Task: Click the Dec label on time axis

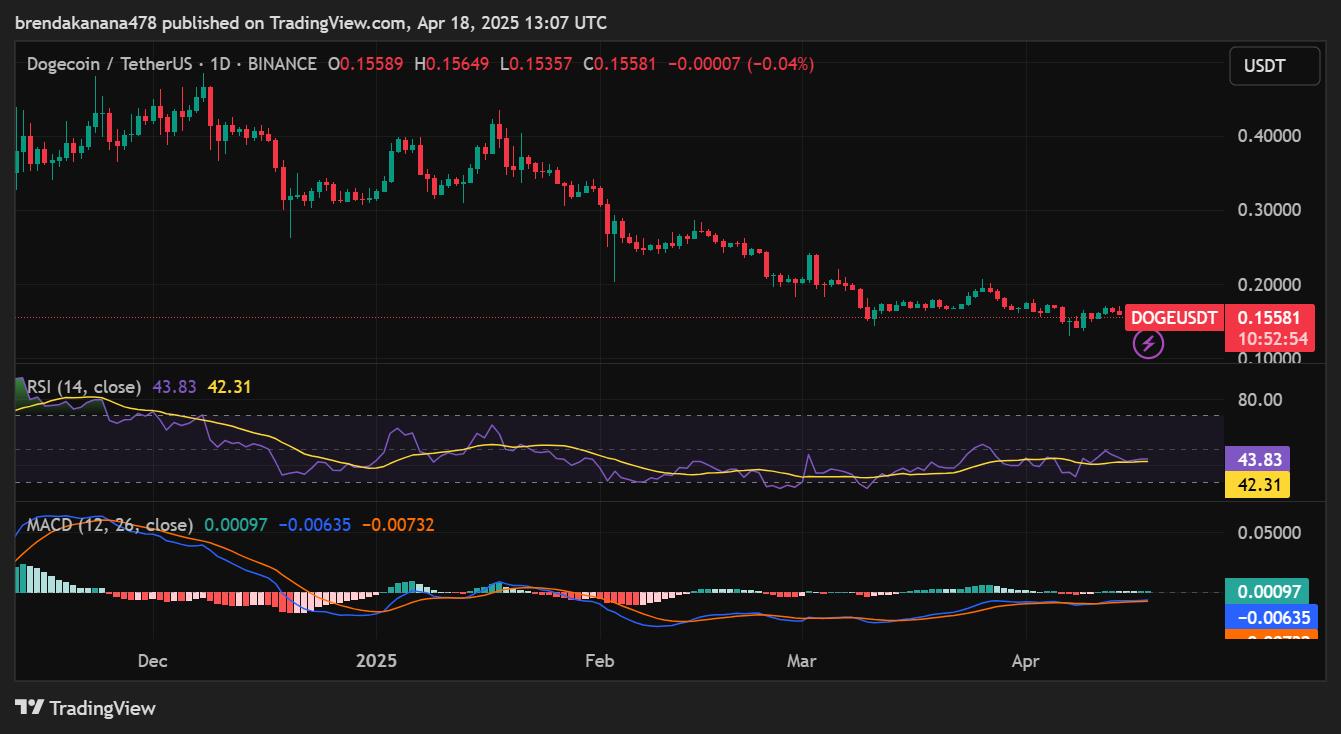Action: coord(153,661)
